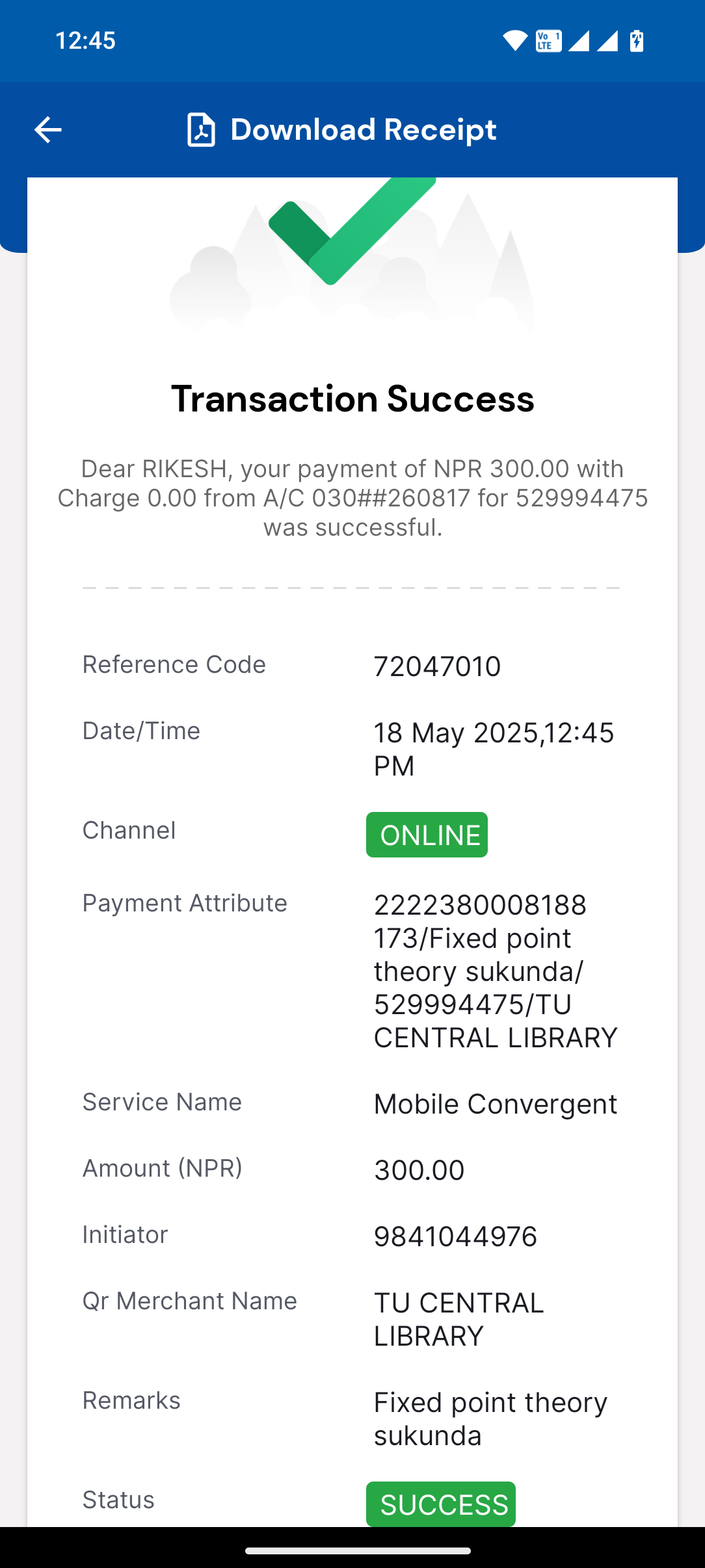Screen dimensions: 705x1568
Task: Tap the date and time value
Action: tap(493, 749)
